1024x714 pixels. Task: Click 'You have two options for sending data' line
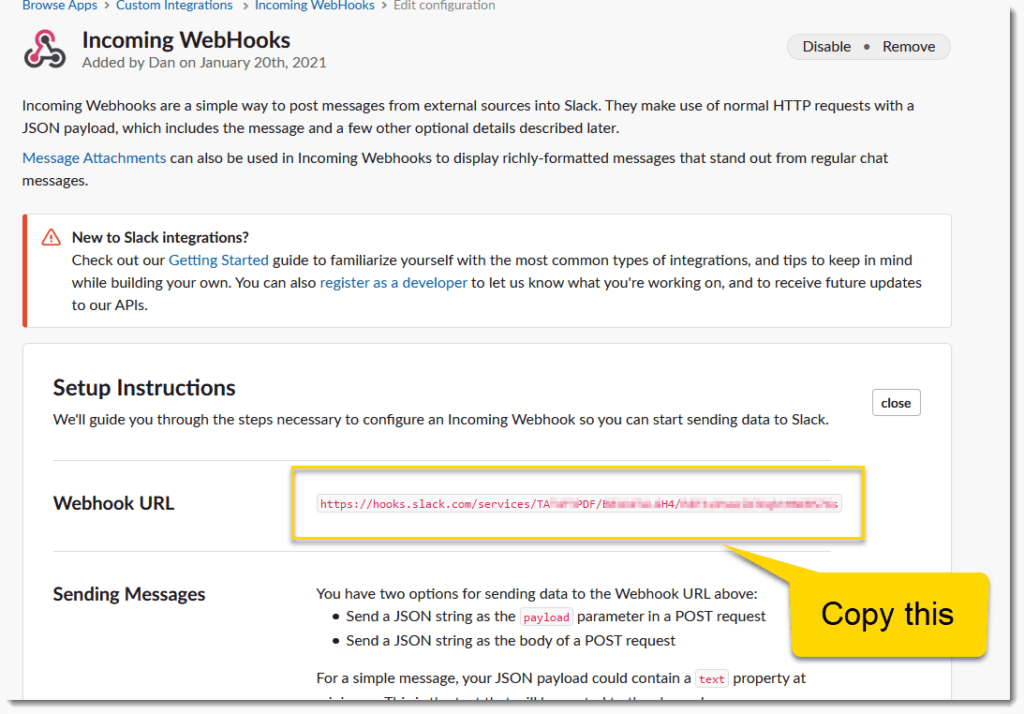(x=537, y=594)
